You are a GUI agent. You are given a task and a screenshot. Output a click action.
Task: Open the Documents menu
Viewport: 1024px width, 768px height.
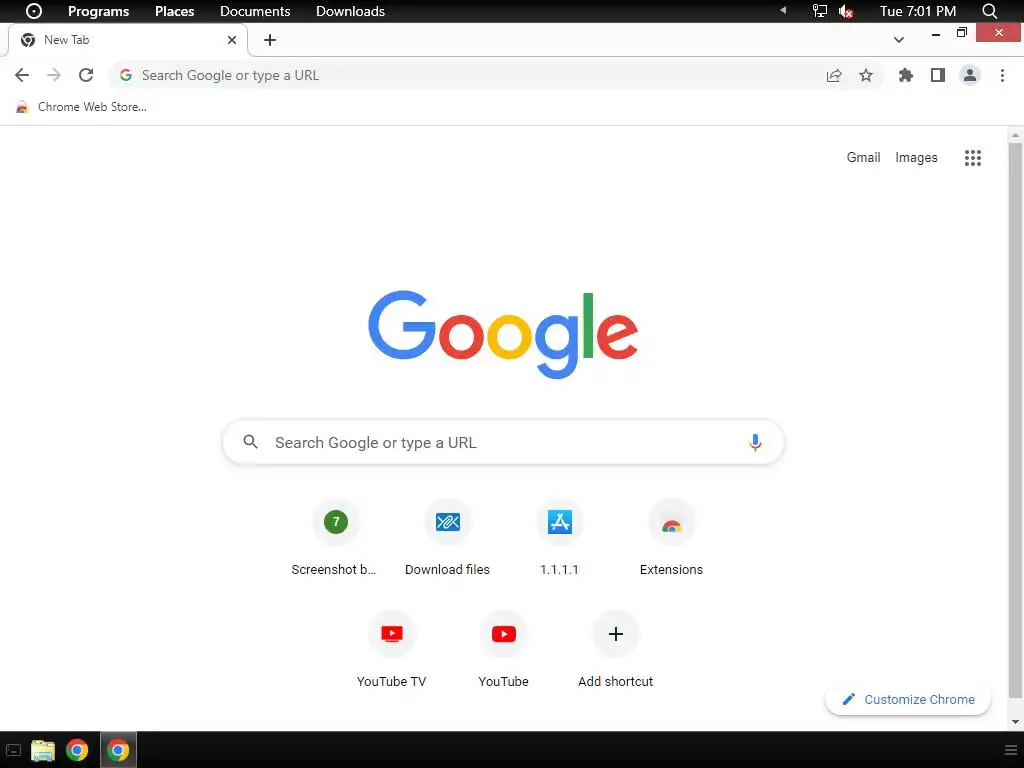[255, 11]
